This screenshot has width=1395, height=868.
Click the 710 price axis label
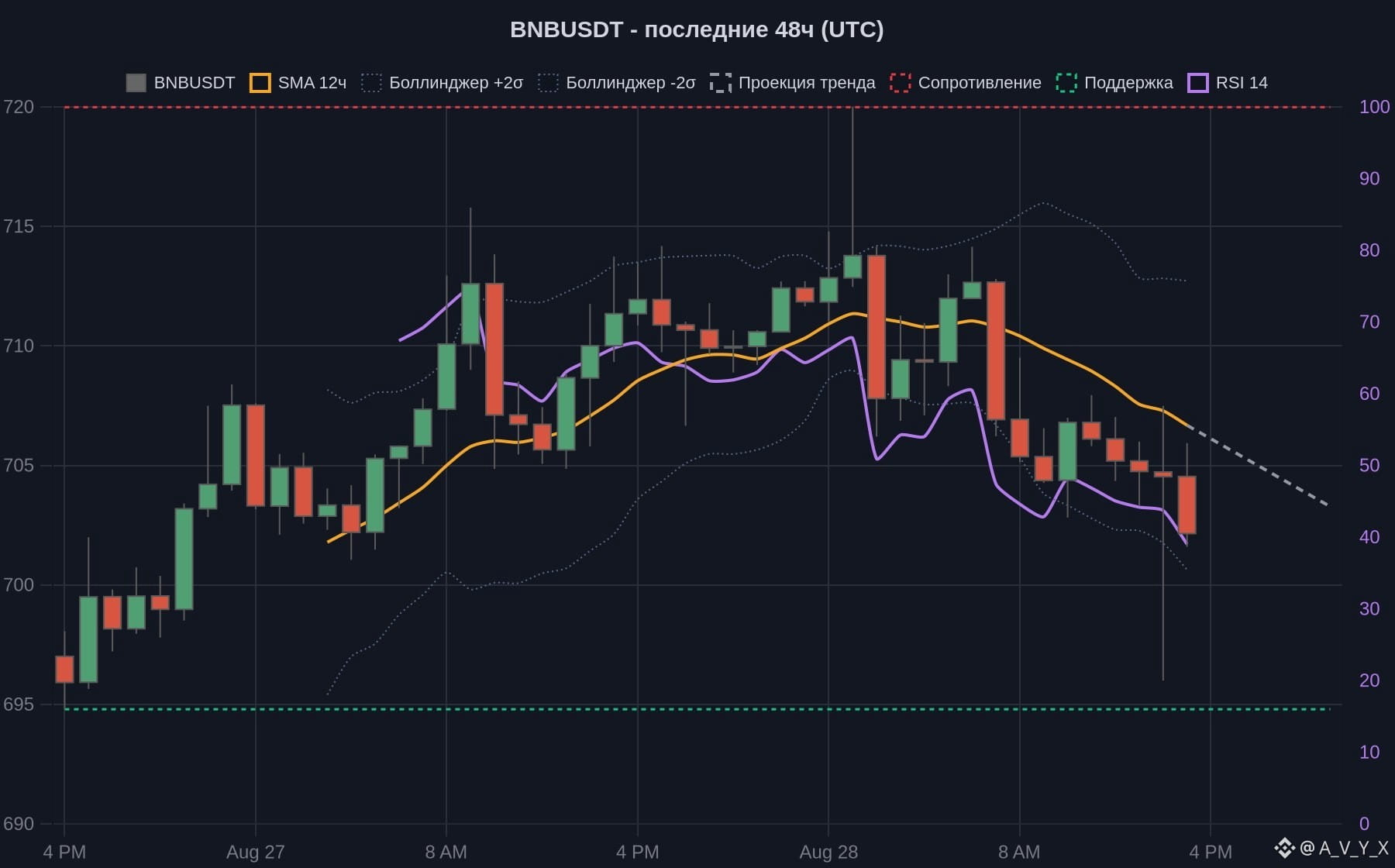coord(19,346)
